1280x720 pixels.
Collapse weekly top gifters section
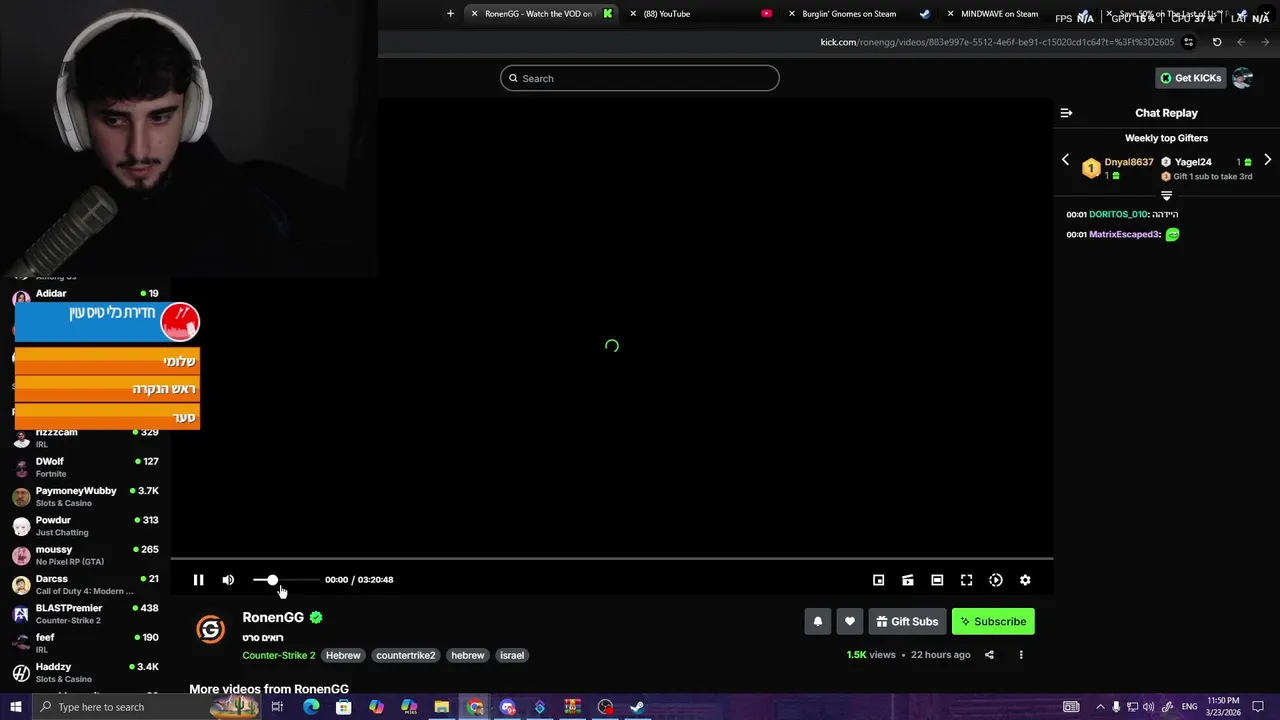[1166, 195]
